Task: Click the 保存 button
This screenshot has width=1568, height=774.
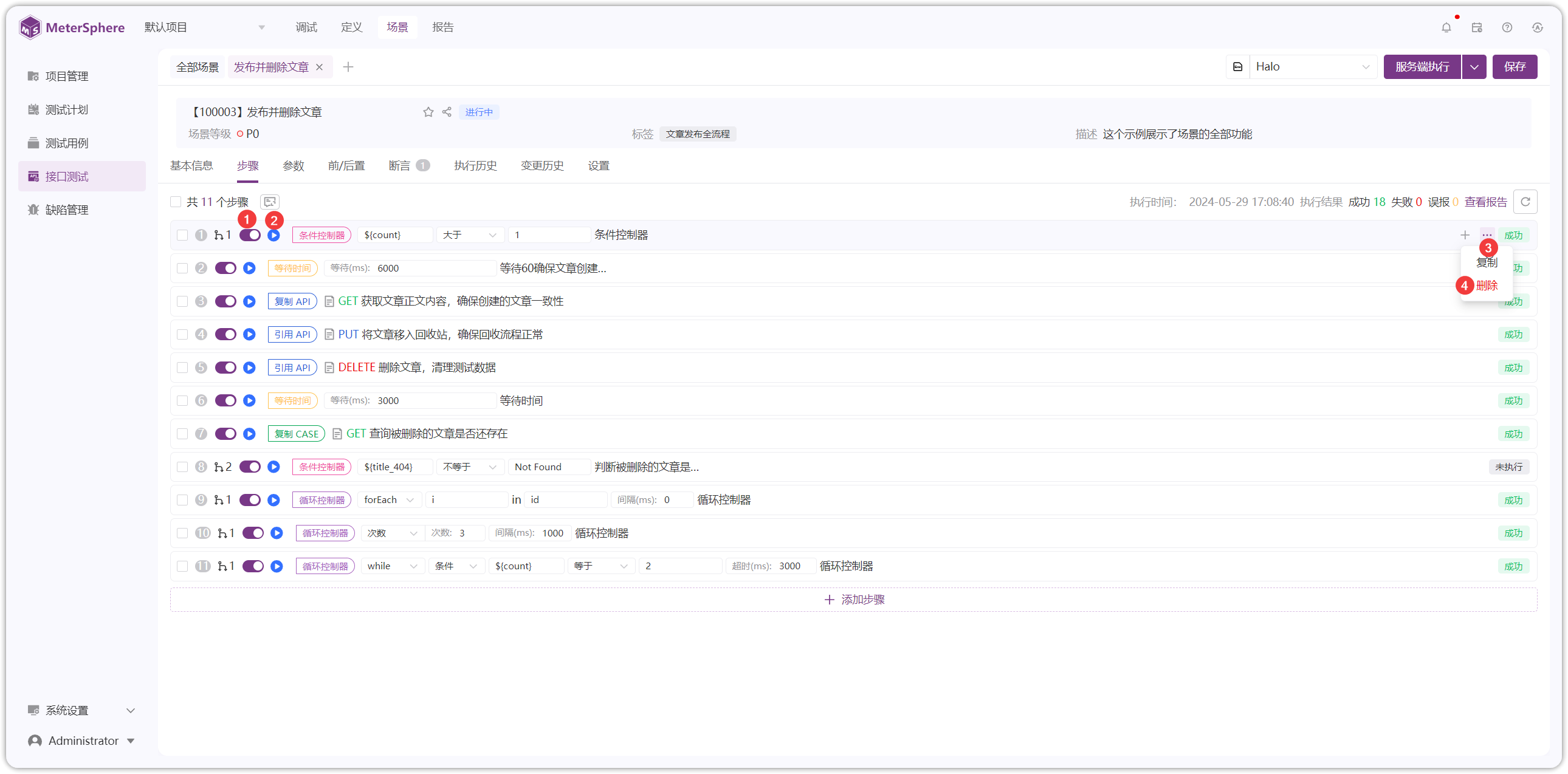Action: click(x=1515, y=67)
